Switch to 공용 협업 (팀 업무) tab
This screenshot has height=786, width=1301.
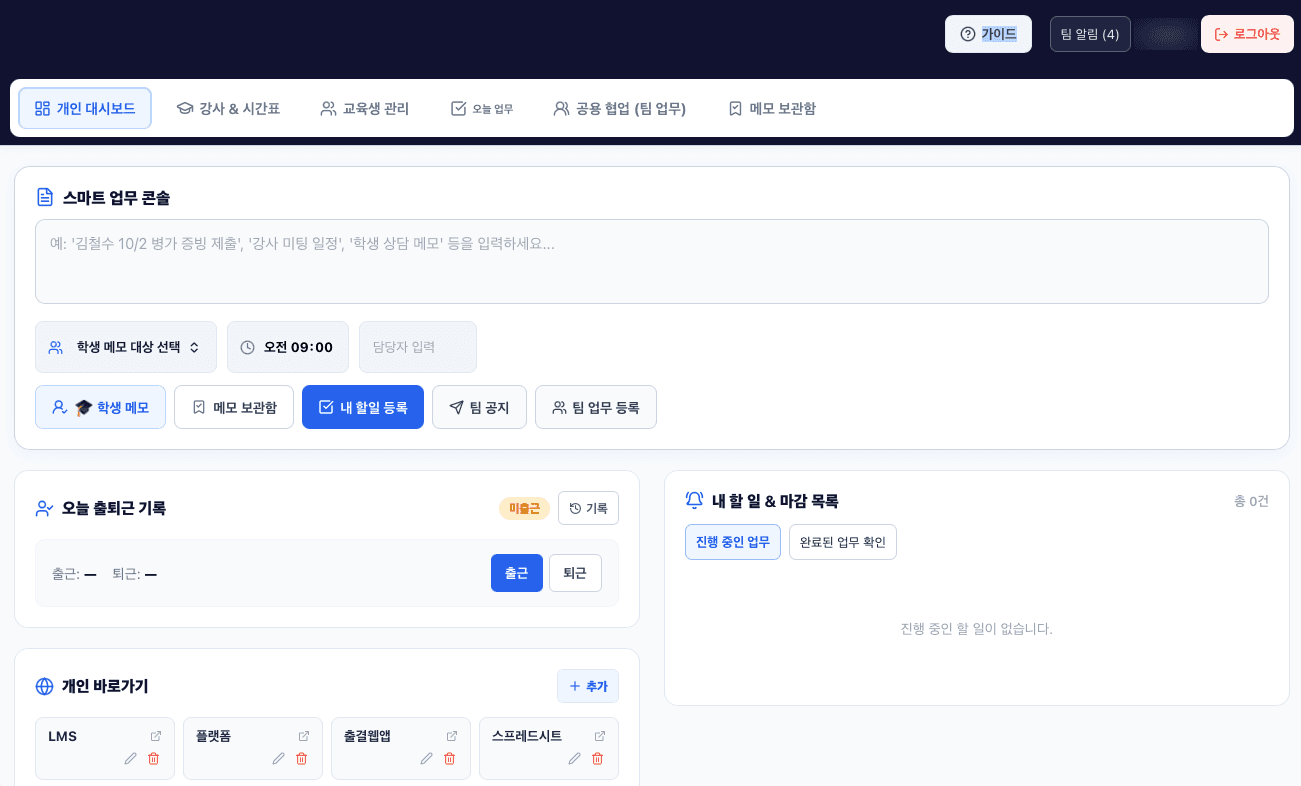tap(620, 108)
